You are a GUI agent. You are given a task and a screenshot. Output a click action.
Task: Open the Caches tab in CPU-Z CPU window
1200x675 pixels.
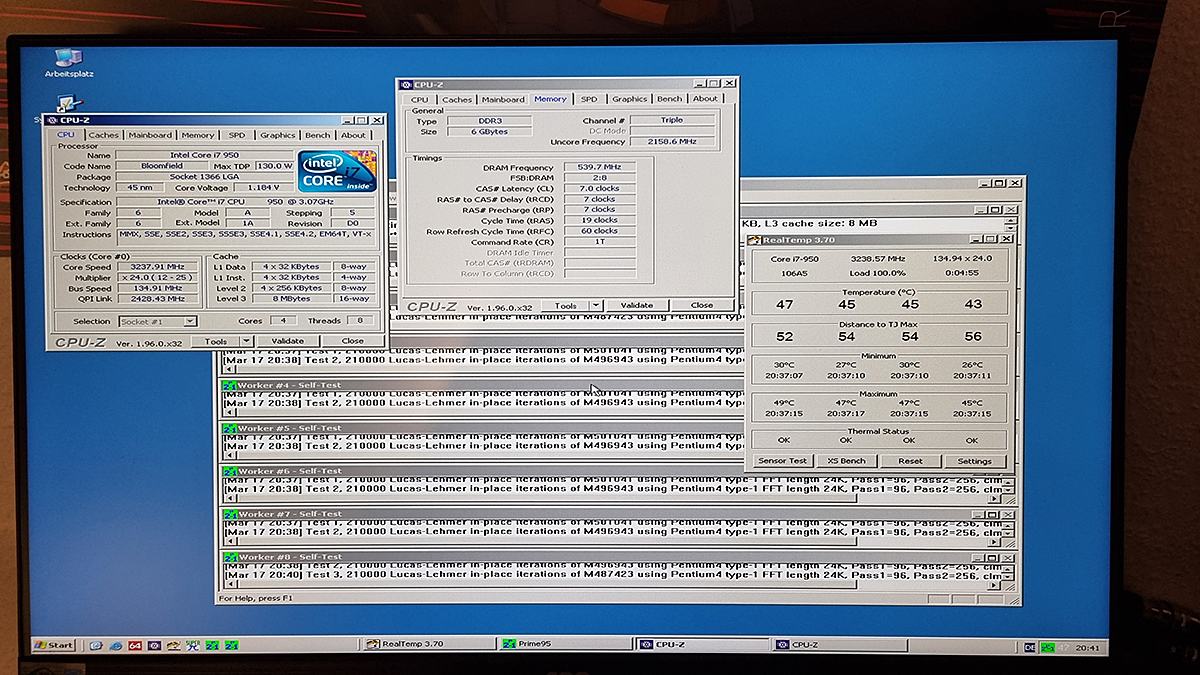[x=103, y=135]
